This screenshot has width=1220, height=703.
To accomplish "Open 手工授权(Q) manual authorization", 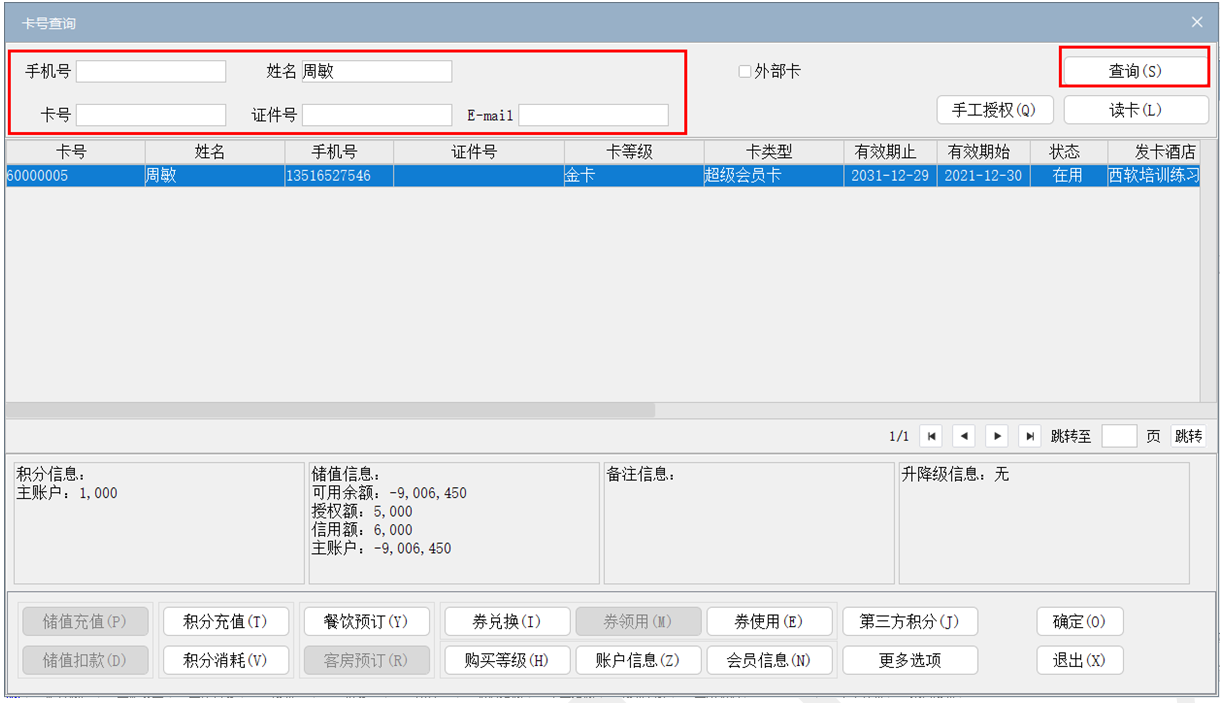I will point(994,110).
